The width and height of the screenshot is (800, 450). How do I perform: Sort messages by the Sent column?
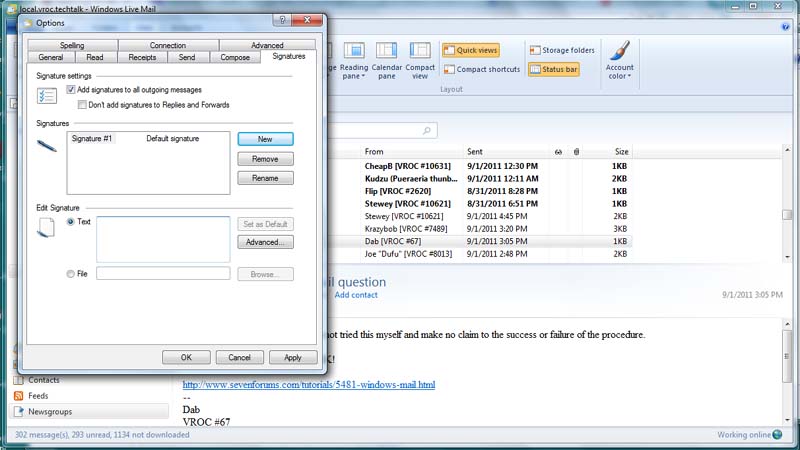[x=474, y=152]
